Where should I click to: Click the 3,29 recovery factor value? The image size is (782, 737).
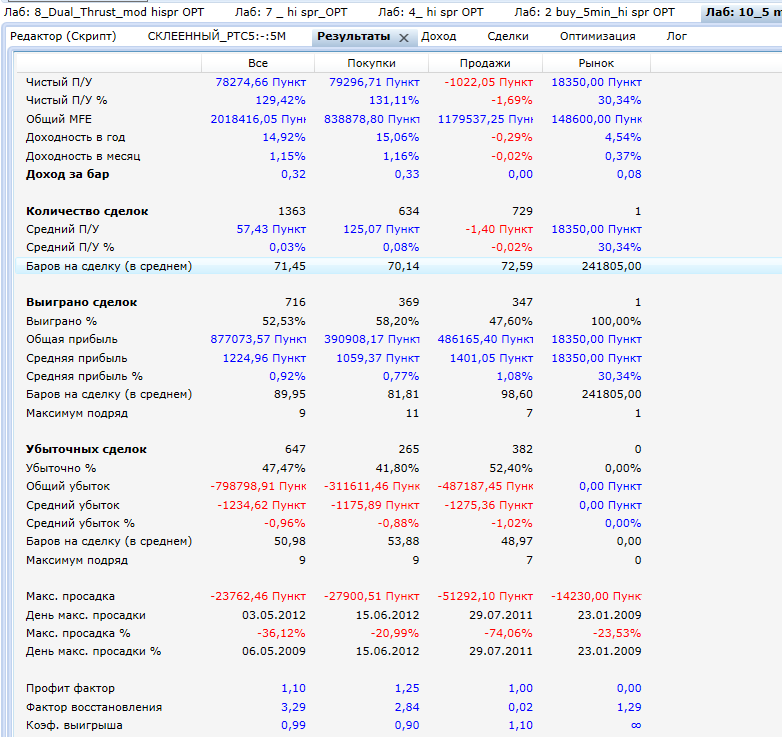pos(293,707)
